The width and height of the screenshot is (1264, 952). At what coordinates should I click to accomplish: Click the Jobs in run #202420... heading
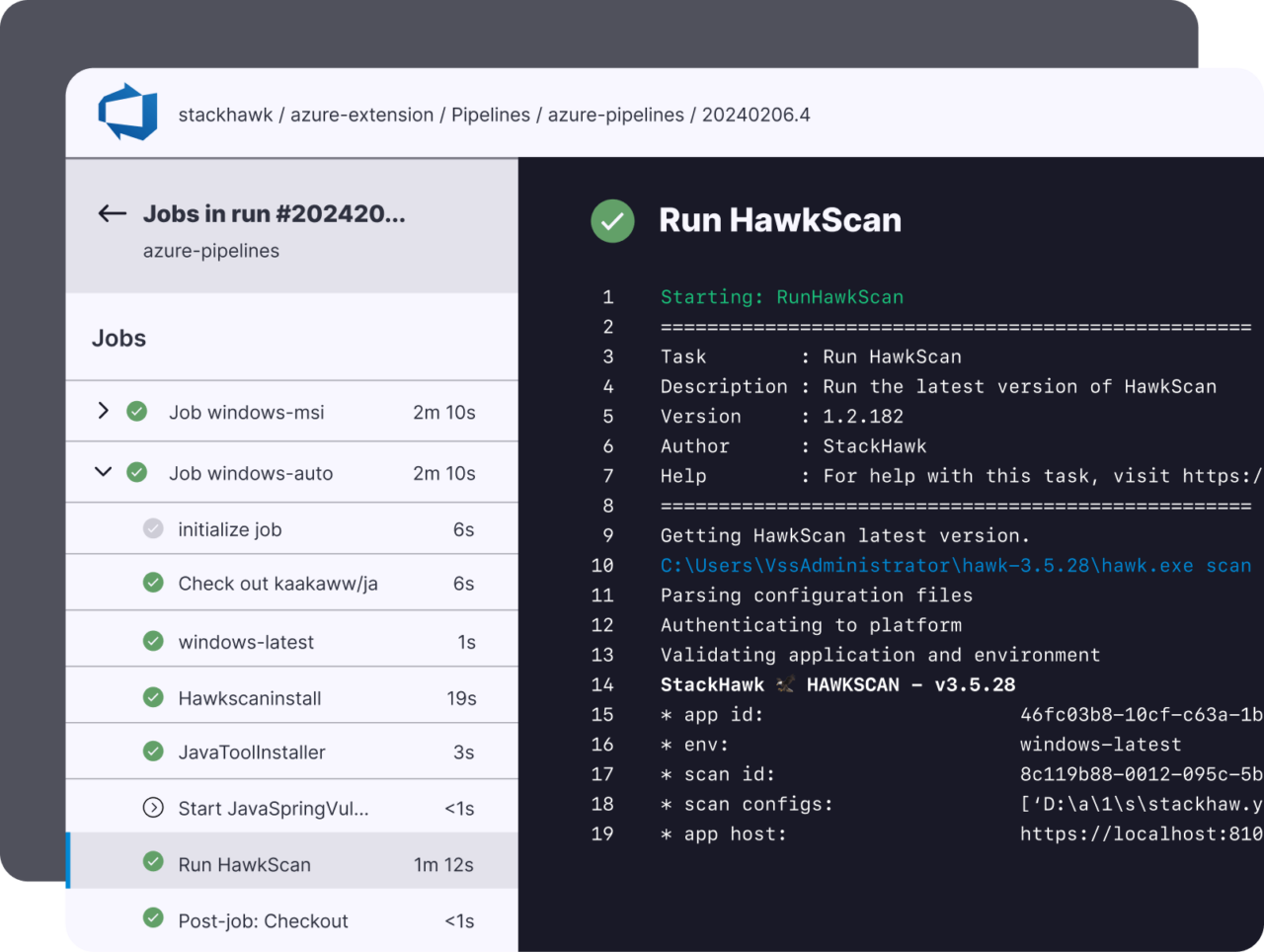[x=275, y=213]
